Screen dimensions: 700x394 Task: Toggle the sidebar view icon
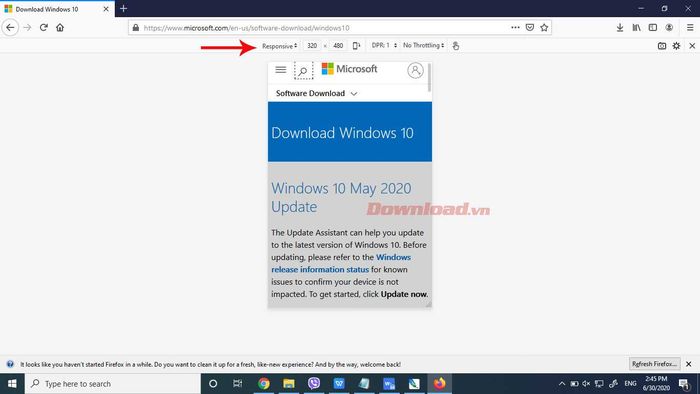653,28
